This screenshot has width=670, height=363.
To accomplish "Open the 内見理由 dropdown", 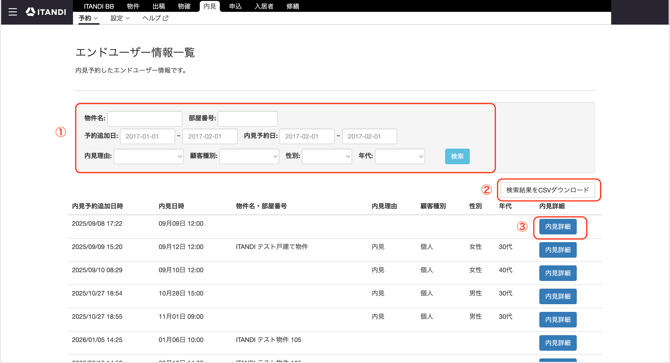I will [x=149, y=156].
